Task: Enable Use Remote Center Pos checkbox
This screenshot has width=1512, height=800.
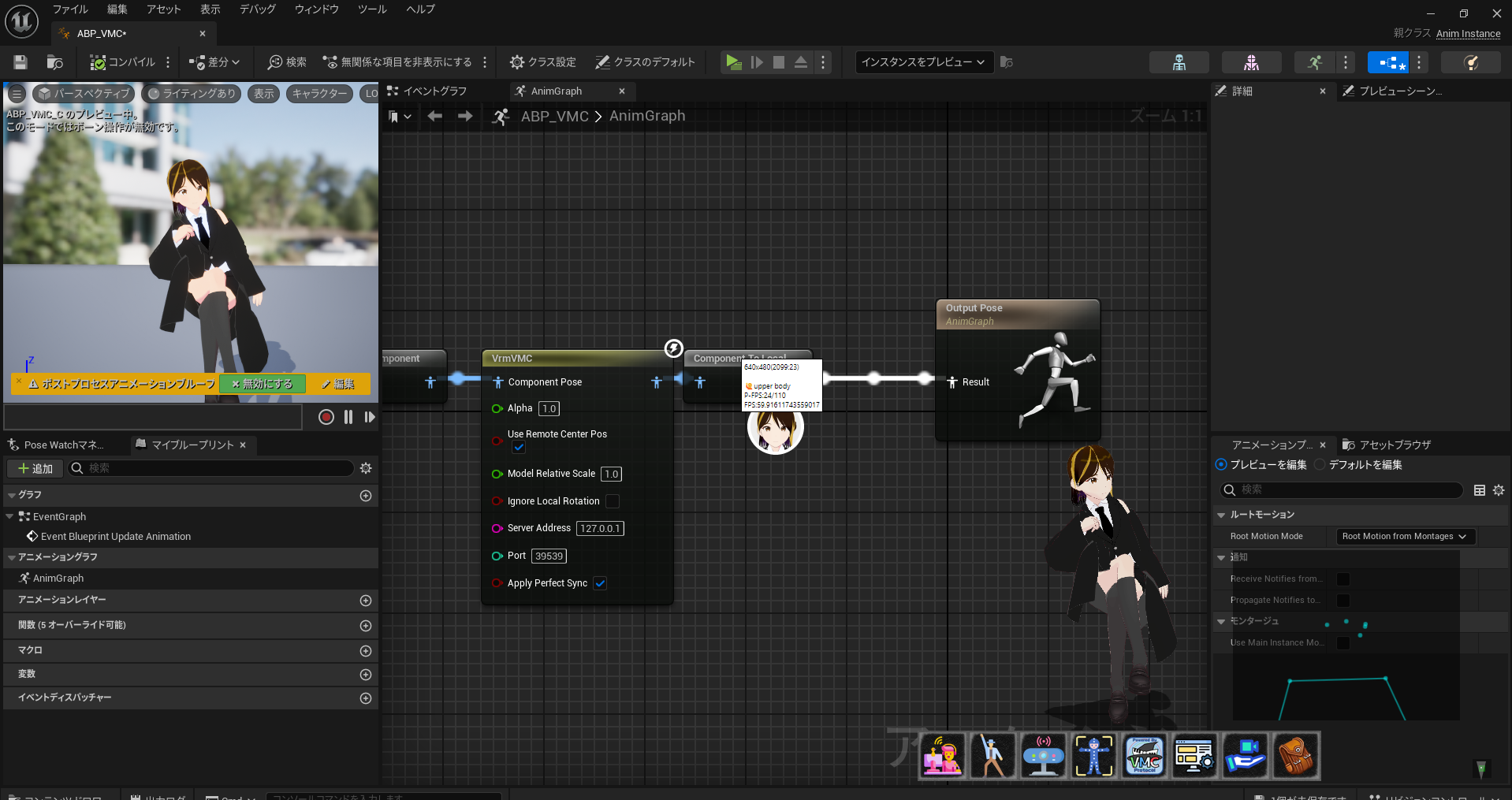Action: (519, 447)
